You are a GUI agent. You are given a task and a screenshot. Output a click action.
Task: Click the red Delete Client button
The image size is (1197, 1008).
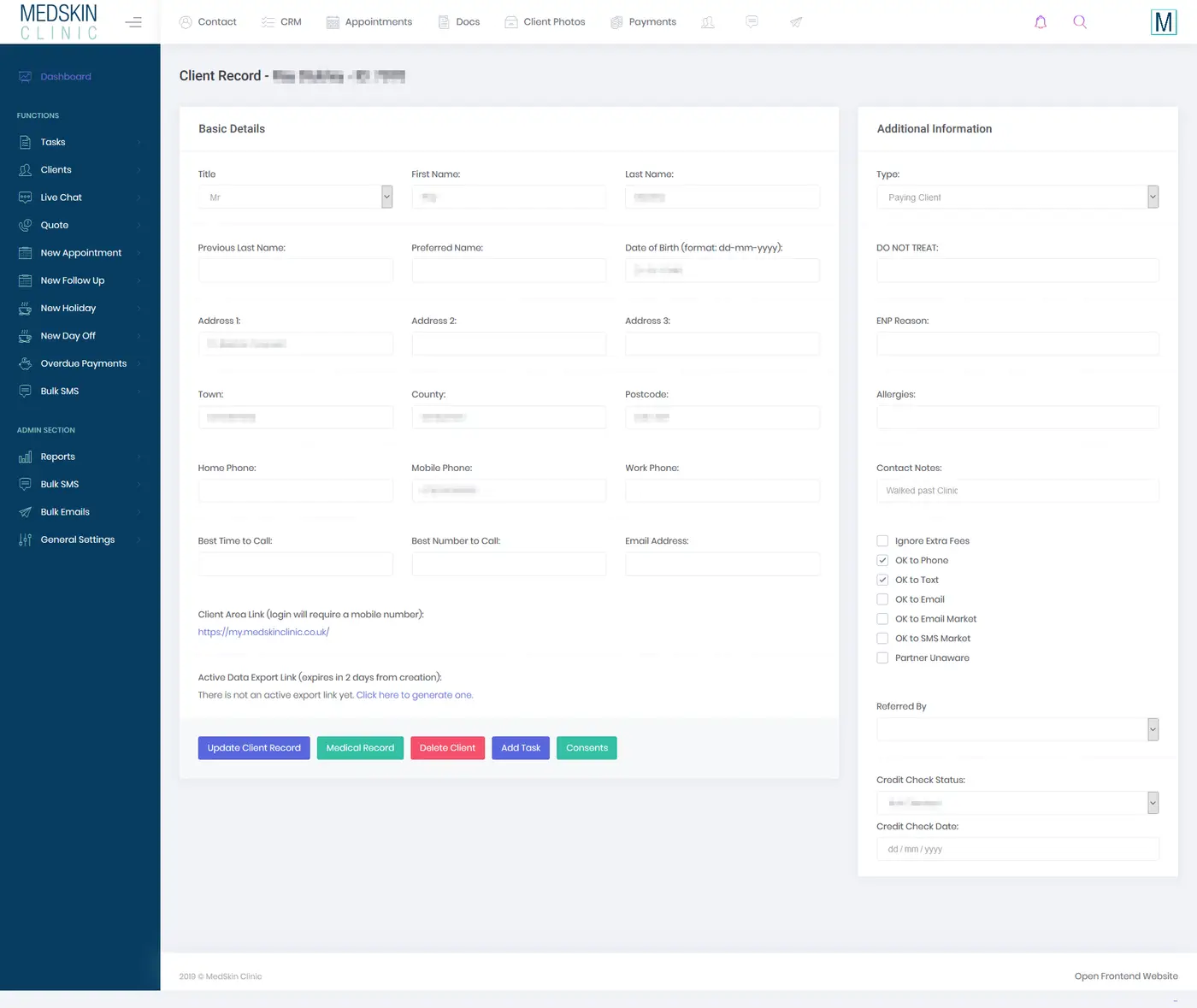click(447, 748)
